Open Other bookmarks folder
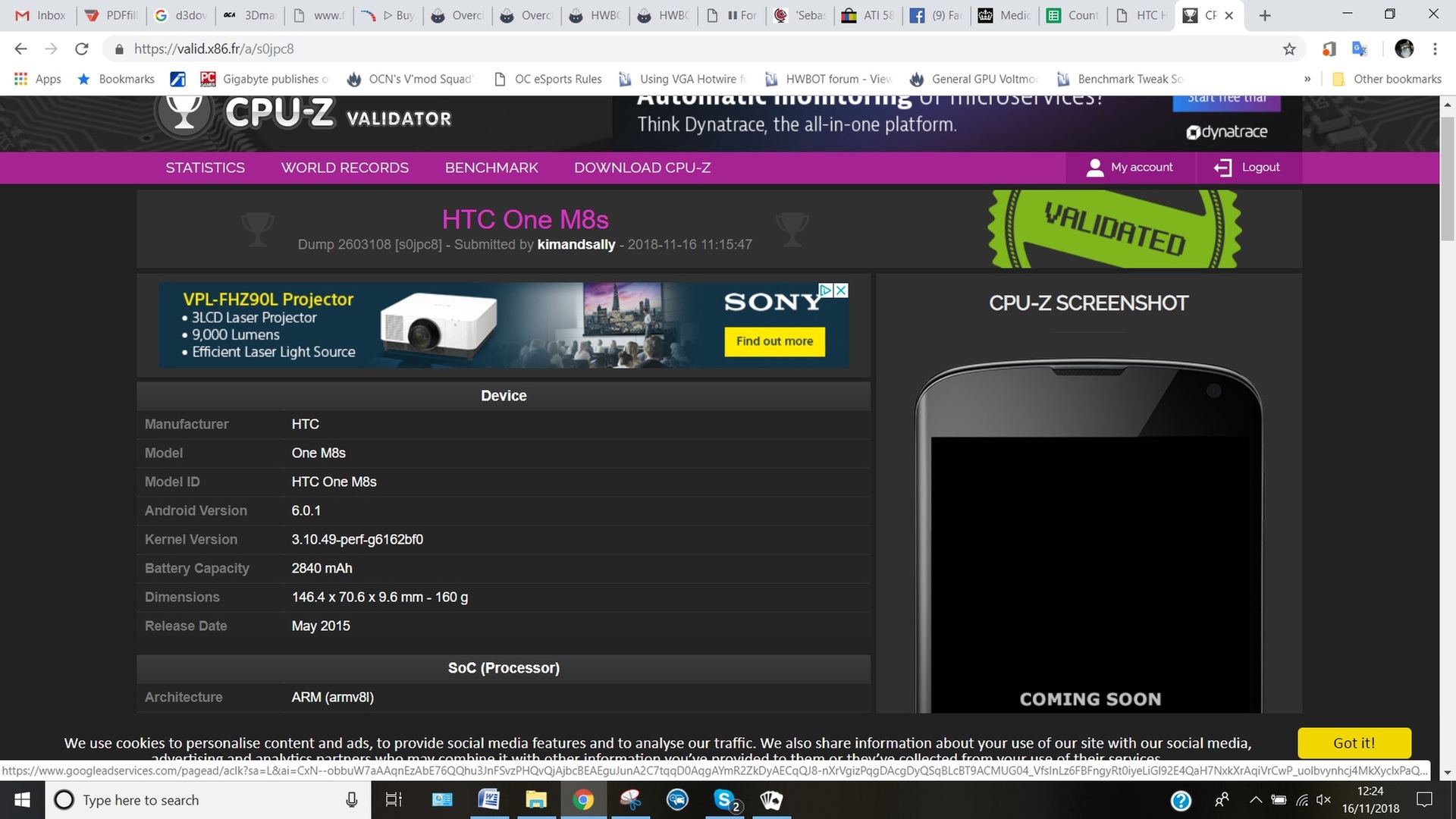This screenshot has width=1456, height=819. (x=1387, y=79)
